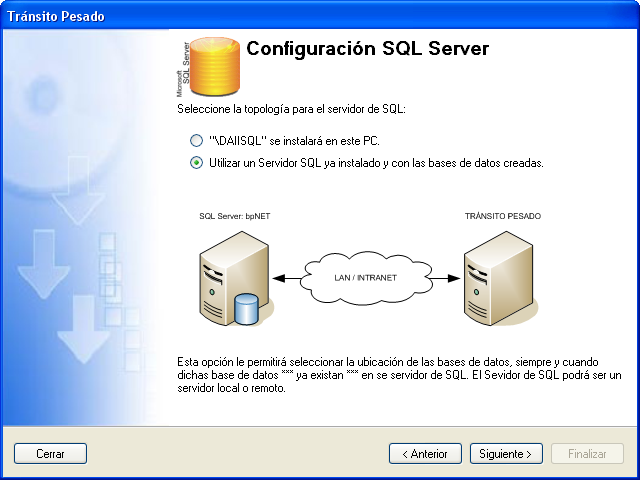Image resolution: width=640 pixels, height=480 pixels.
Task: Click the label '"\DAIISQL" se instalará en este PC.'
Action: (294, 141)
